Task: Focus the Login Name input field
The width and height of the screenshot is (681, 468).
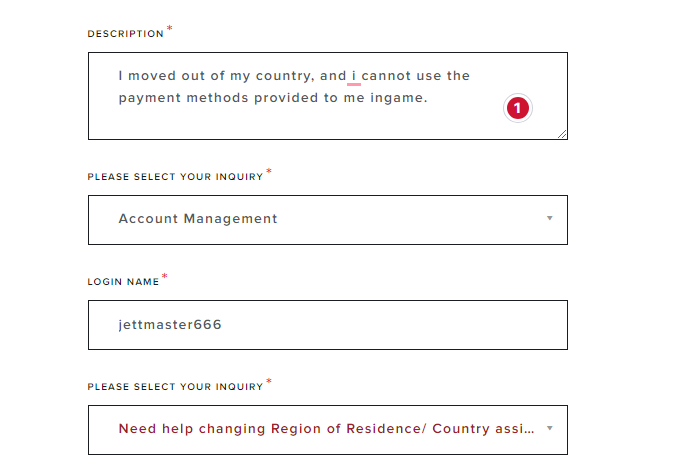Action: (328, 325)
